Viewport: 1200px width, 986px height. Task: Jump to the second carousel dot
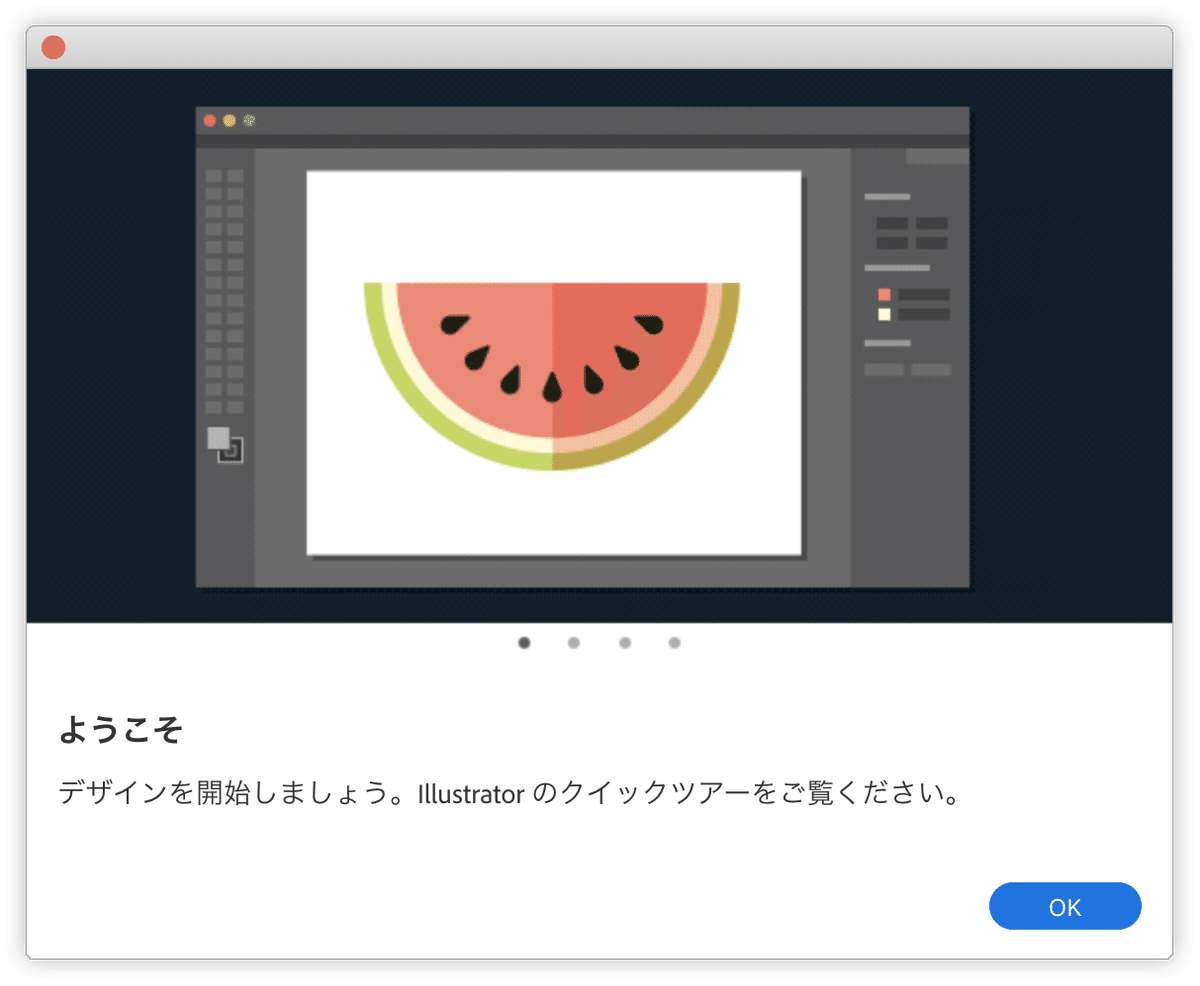[x=574, y=643]
